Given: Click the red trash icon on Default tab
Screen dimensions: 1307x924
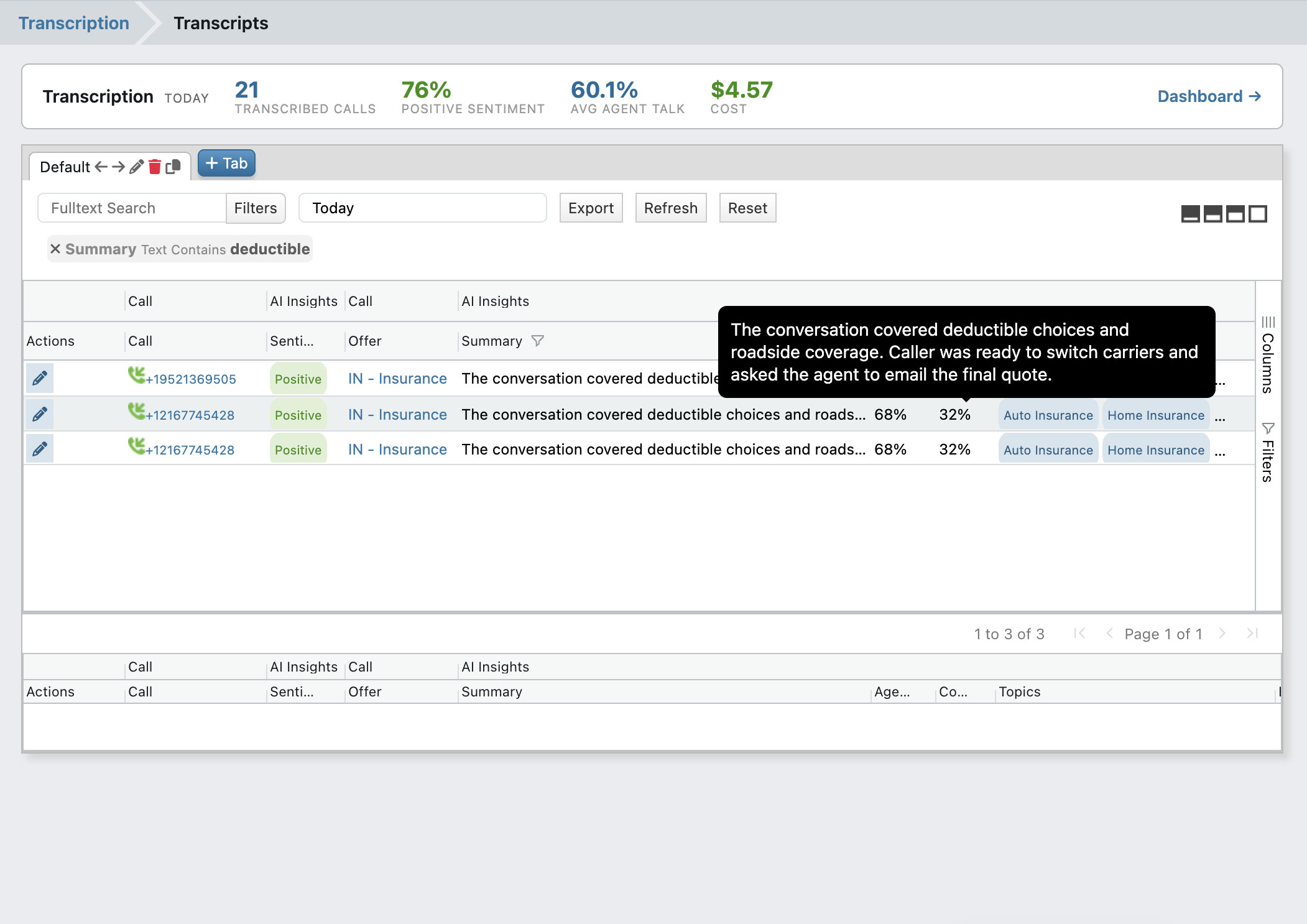Looking at the screenshot, I should point(155,167).
